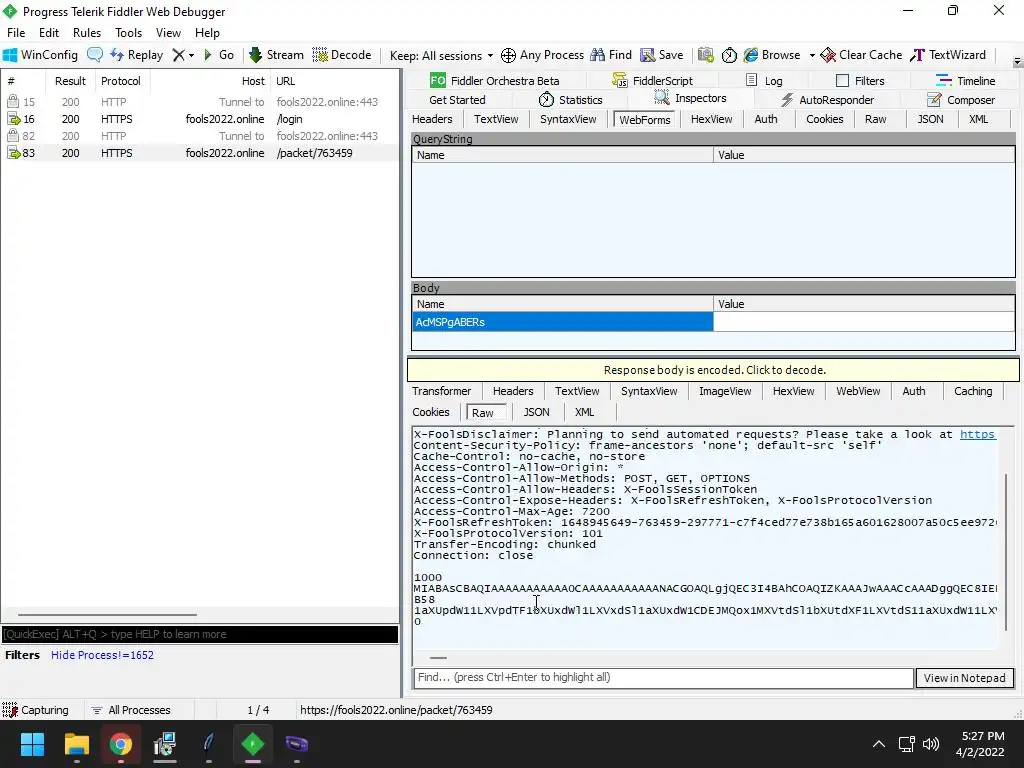Viewport: 1024px width, 768px height.
Task: Open the Statistics tab
Action: [x=570, y=100]
